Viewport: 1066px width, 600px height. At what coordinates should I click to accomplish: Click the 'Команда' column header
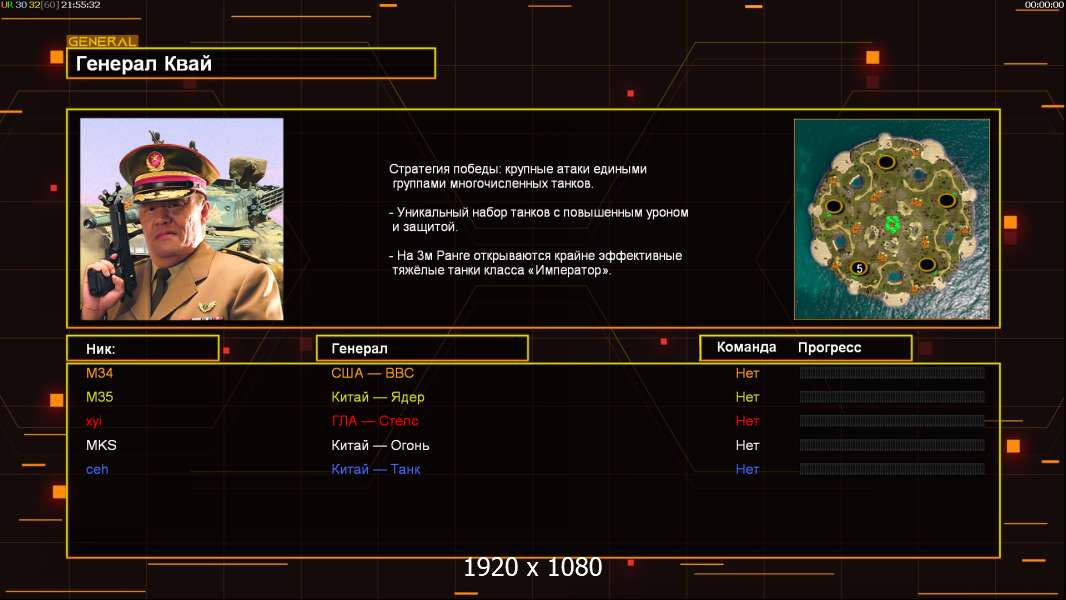(746, 347)
